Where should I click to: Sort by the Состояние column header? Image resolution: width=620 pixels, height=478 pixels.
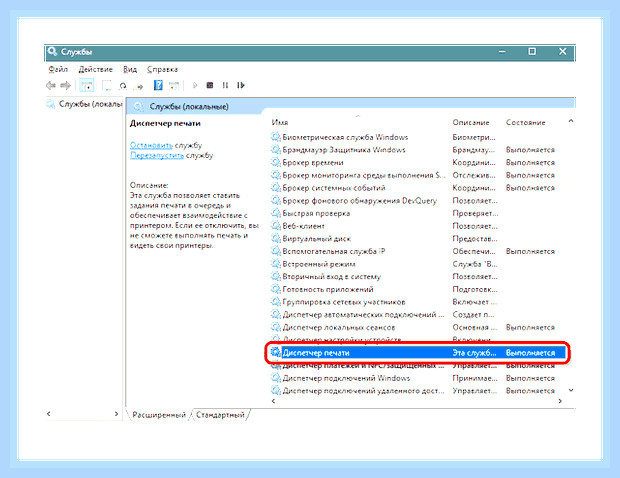(x=525, y=123)
